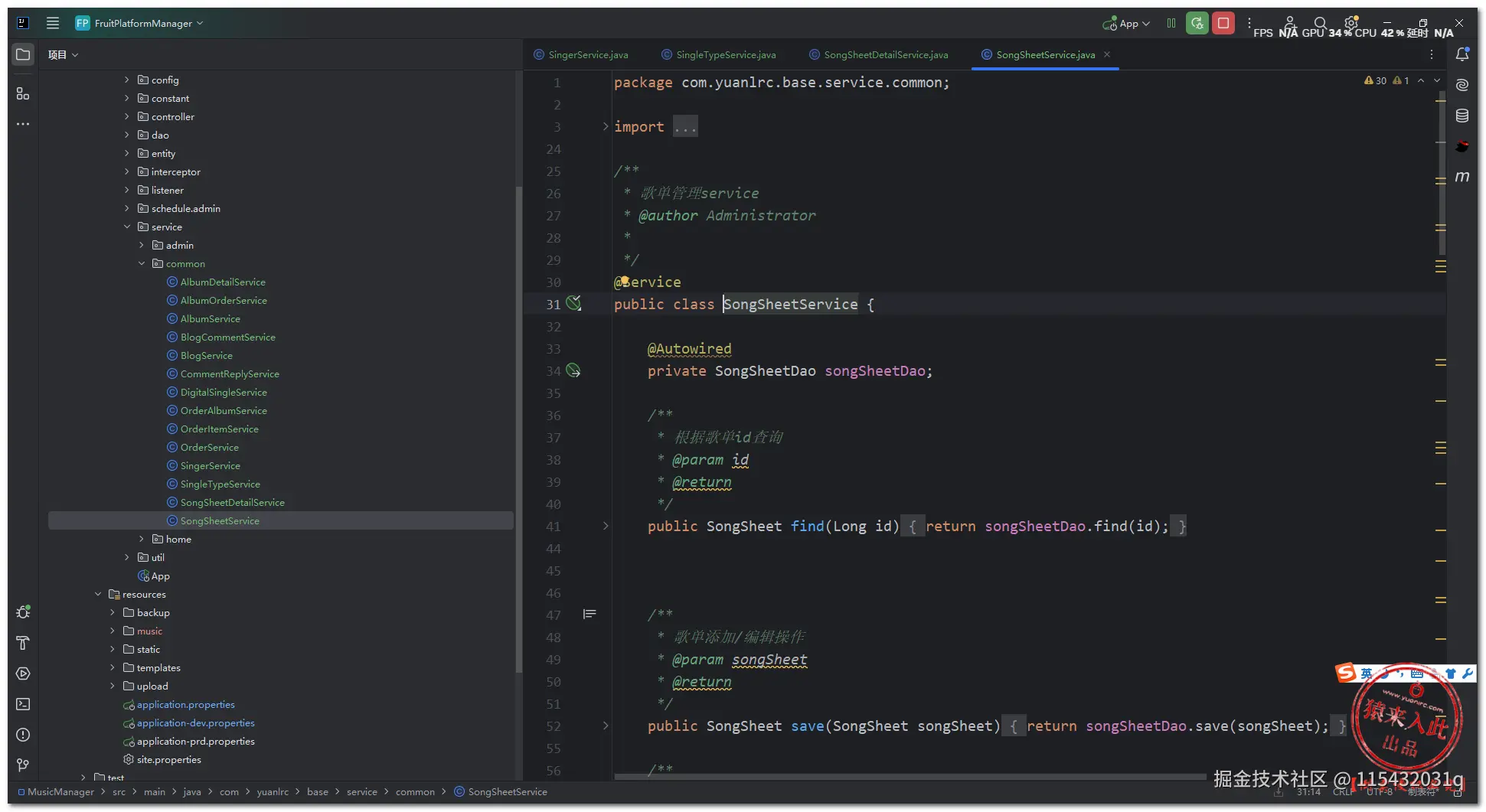Open Sogou skin shirt icon
Screen dimensions: 1486x812
click(x=1451, y=673)
